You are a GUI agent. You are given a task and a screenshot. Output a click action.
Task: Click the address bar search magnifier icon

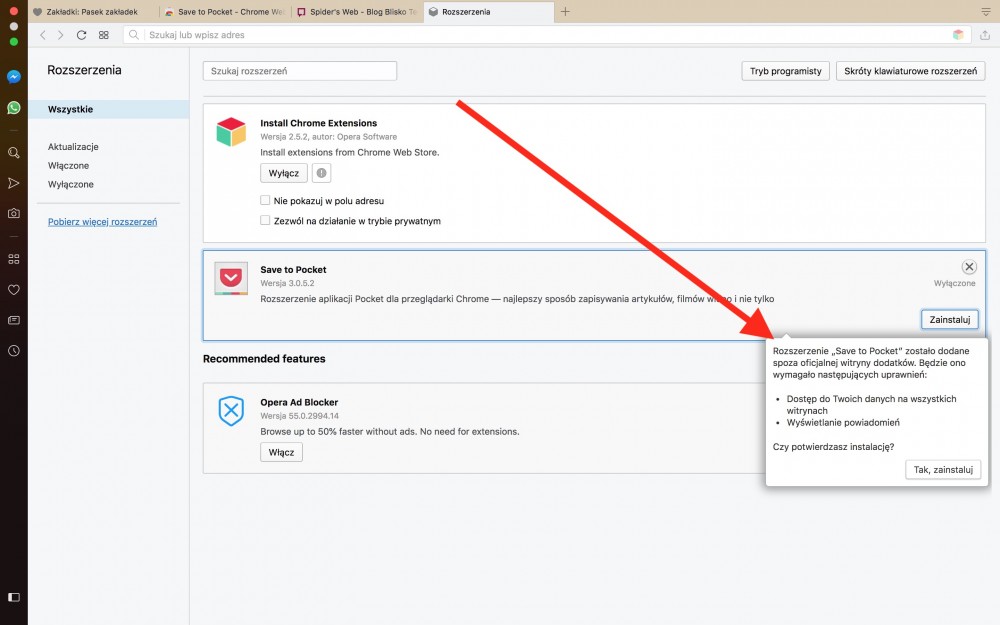point(134,35)
